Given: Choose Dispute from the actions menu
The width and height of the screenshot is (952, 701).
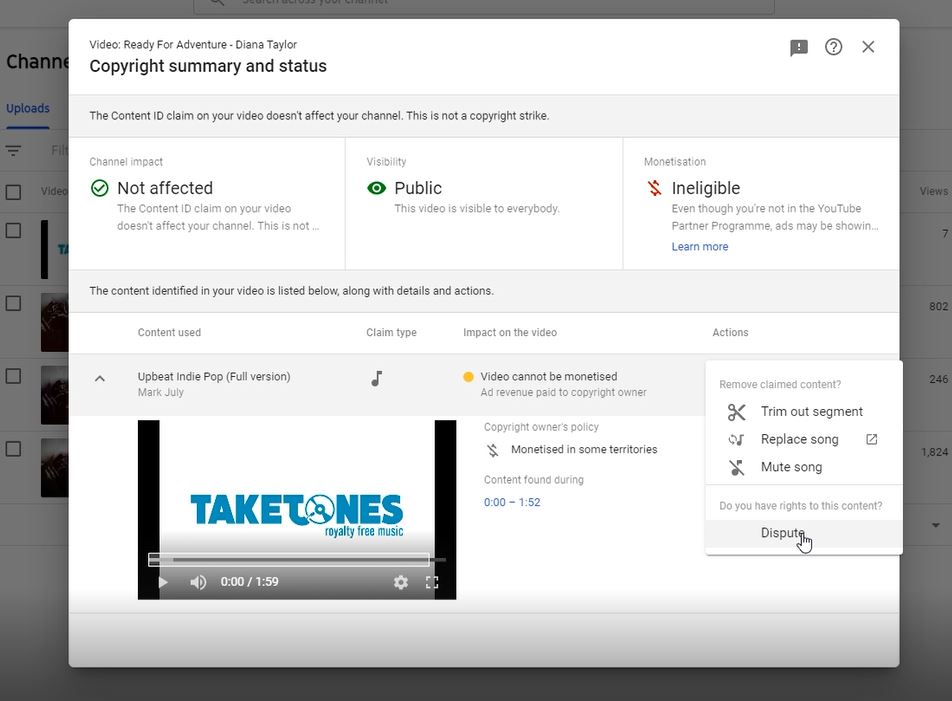Looking at the screenshot, I should 803,533.
